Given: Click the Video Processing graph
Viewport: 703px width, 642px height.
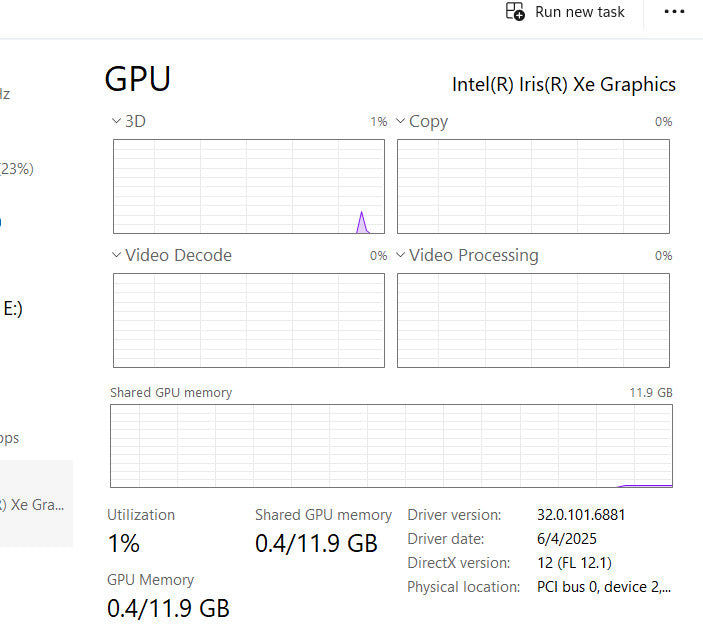Looking at the screenshot, I should point(533,320).
